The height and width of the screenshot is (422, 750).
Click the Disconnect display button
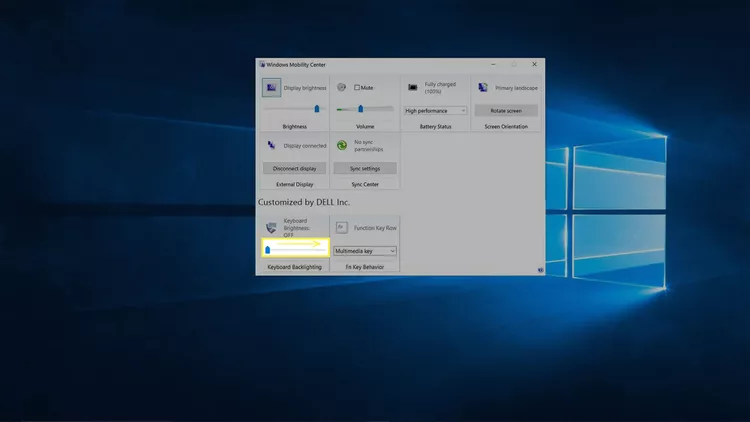tap(294, 168)
